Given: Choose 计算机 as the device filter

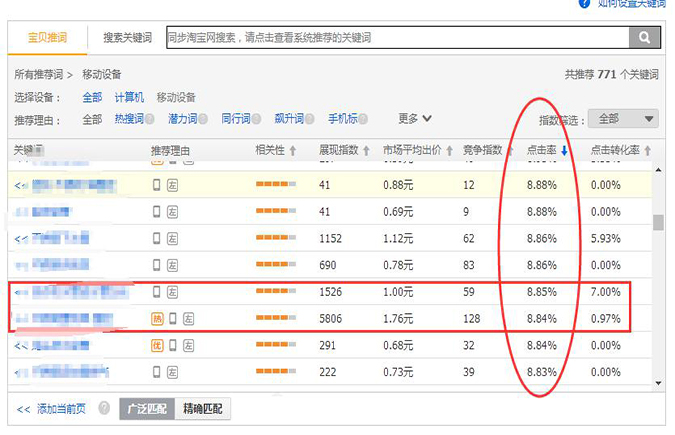Looking at the screenshot, I should (x=127, y=98).
